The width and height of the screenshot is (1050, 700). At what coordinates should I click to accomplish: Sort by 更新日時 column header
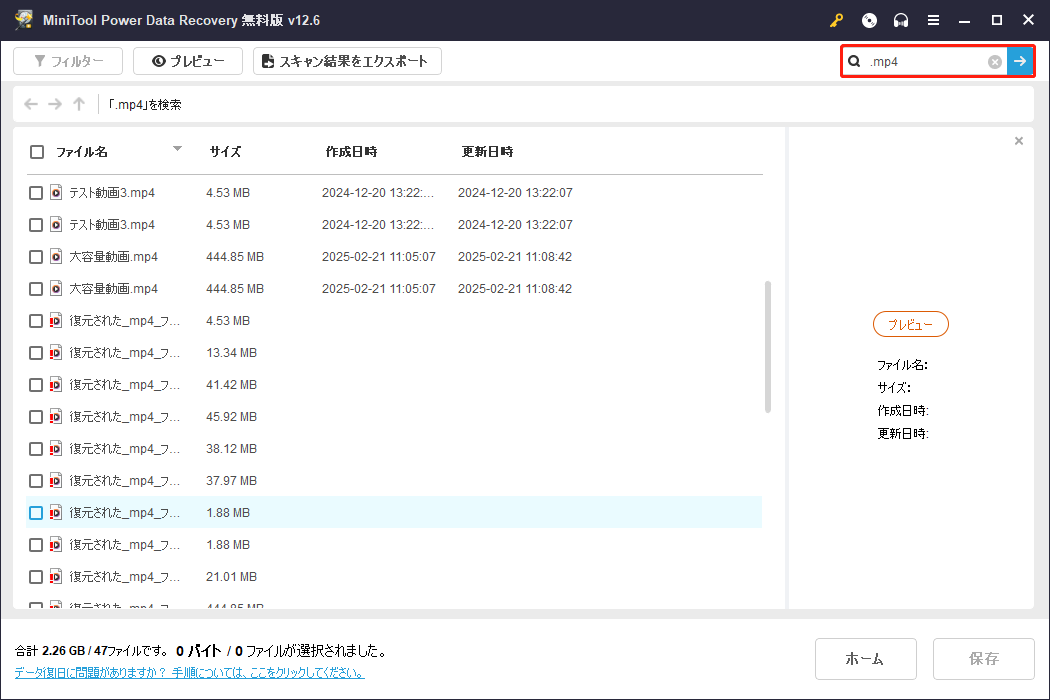[x=487, y=152]
